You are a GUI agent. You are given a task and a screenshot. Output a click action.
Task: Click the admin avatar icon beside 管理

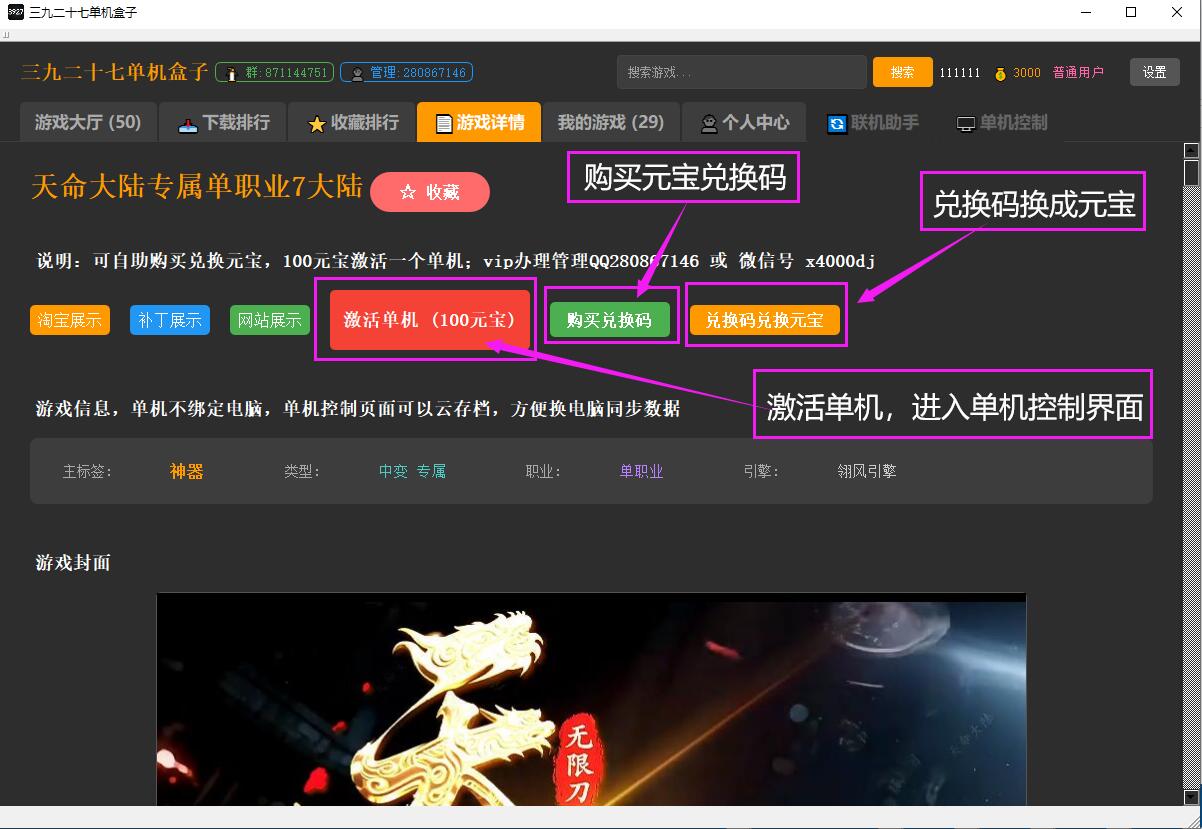[x=356, y=73]
